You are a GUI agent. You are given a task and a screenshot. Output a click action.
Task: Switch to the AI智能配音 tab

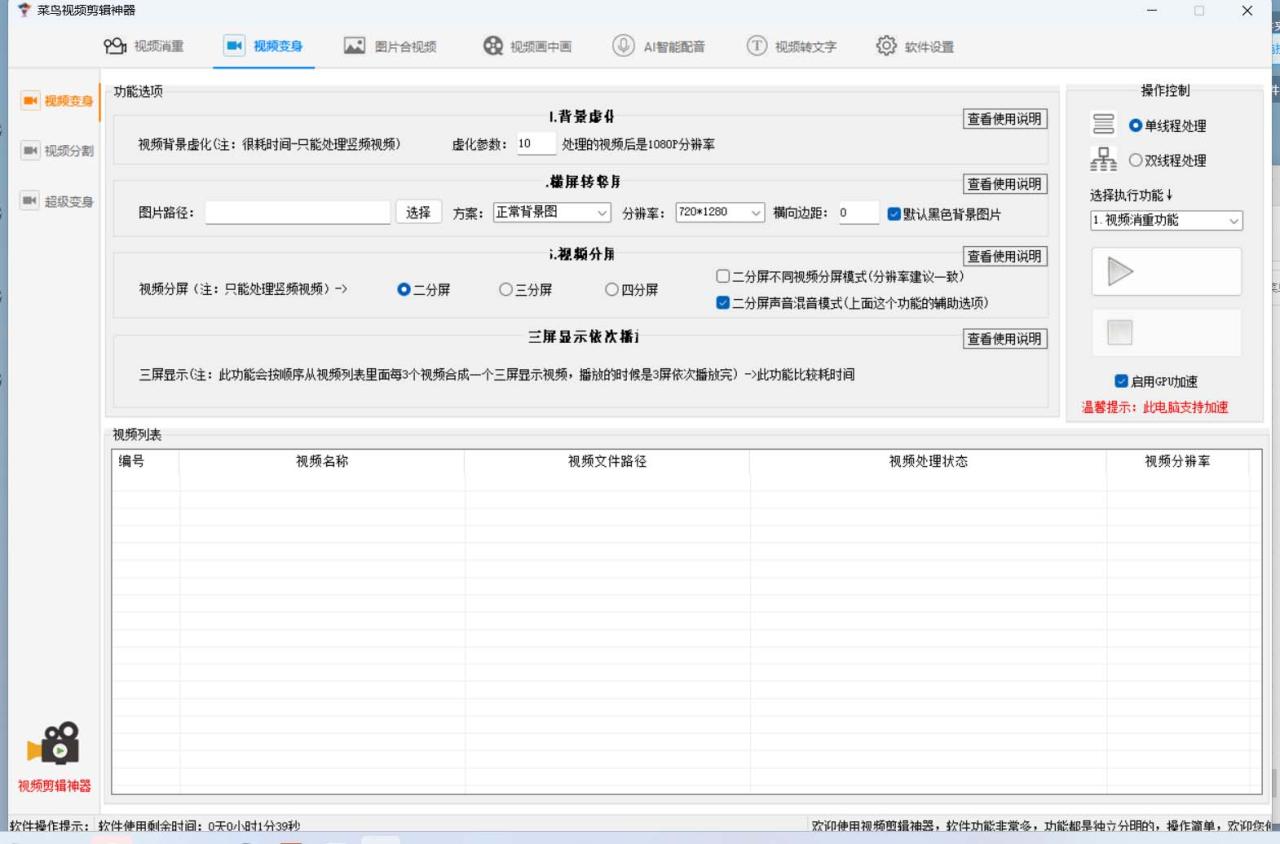pos(659,45)
